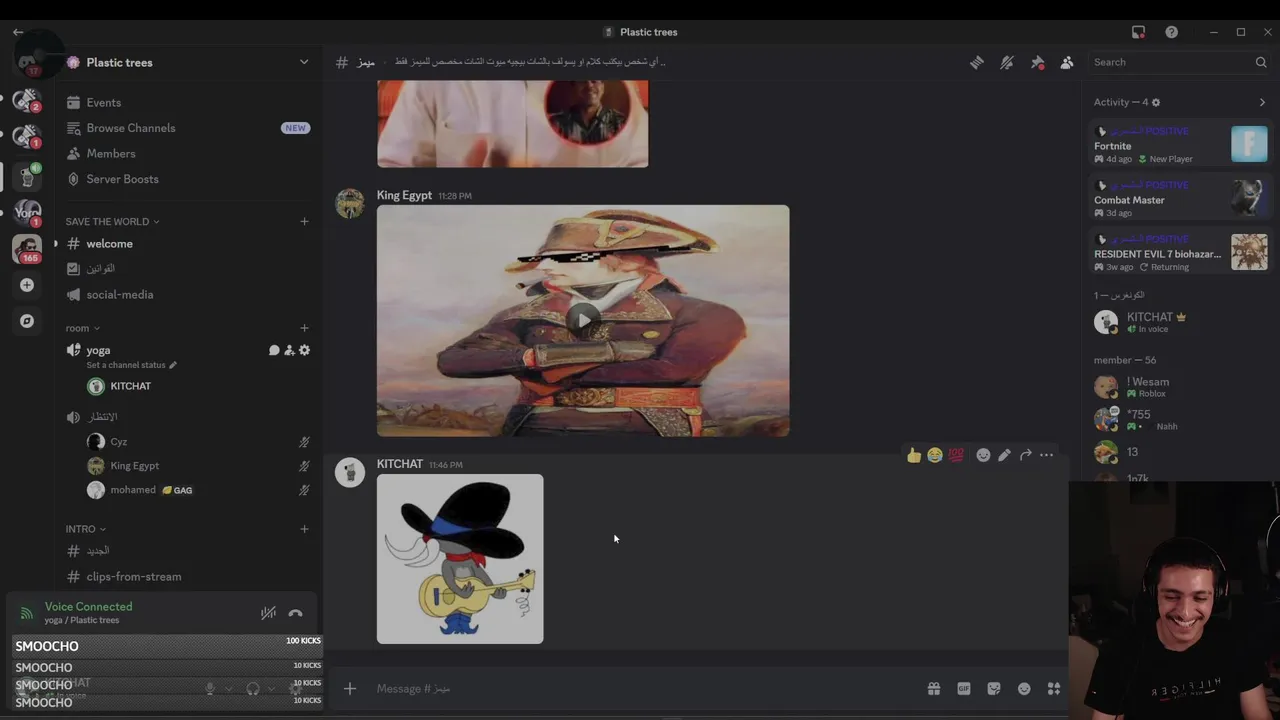Open the Combat Master activity card
Image resolution: width=1280 pixels, height=720 pixels.
click(1180, 199)
